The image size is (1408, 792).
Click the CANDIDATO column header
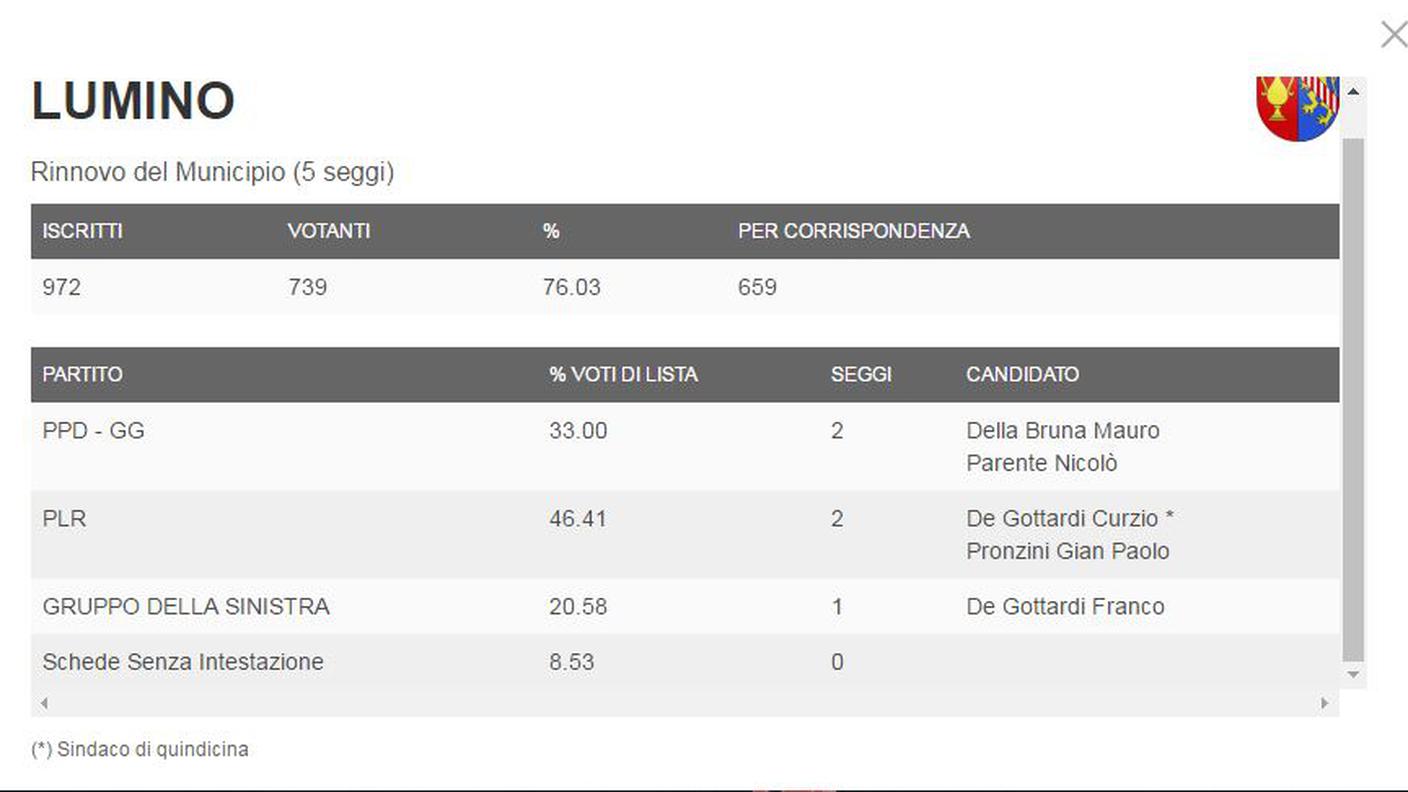[x=1022, y=374]
